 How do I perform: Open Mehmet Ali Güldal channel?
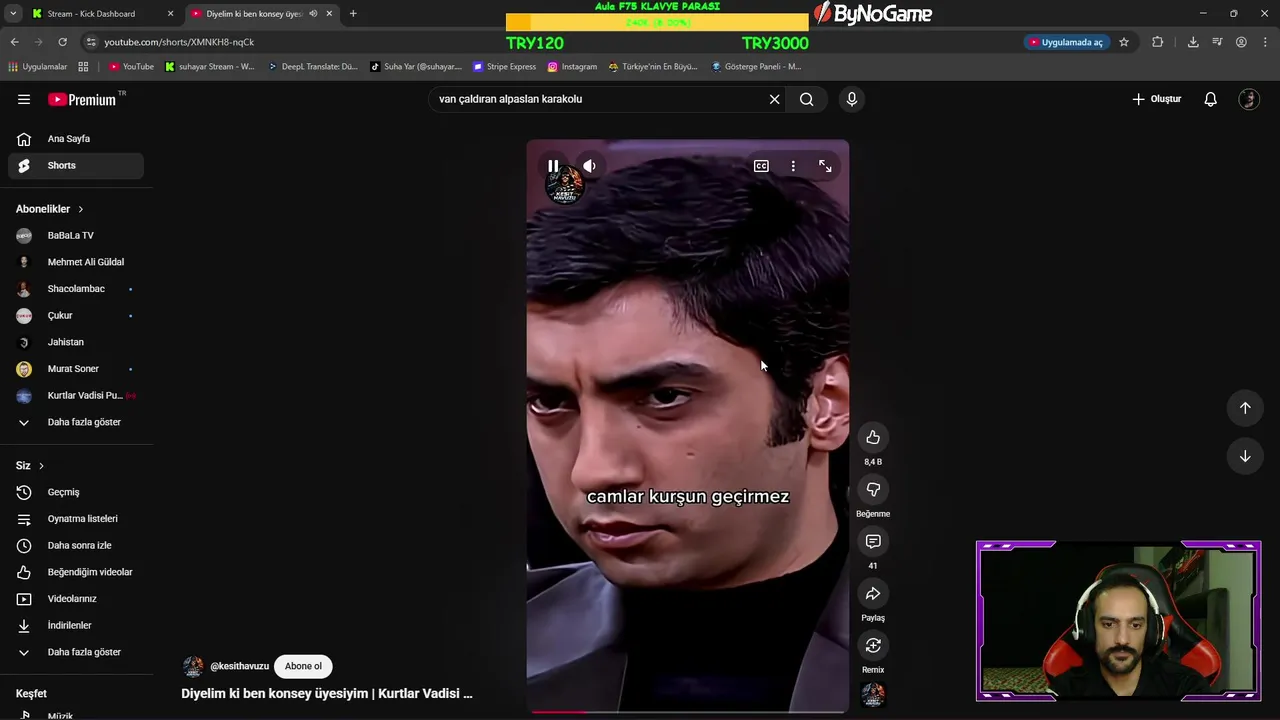click(x=76, y=262)
